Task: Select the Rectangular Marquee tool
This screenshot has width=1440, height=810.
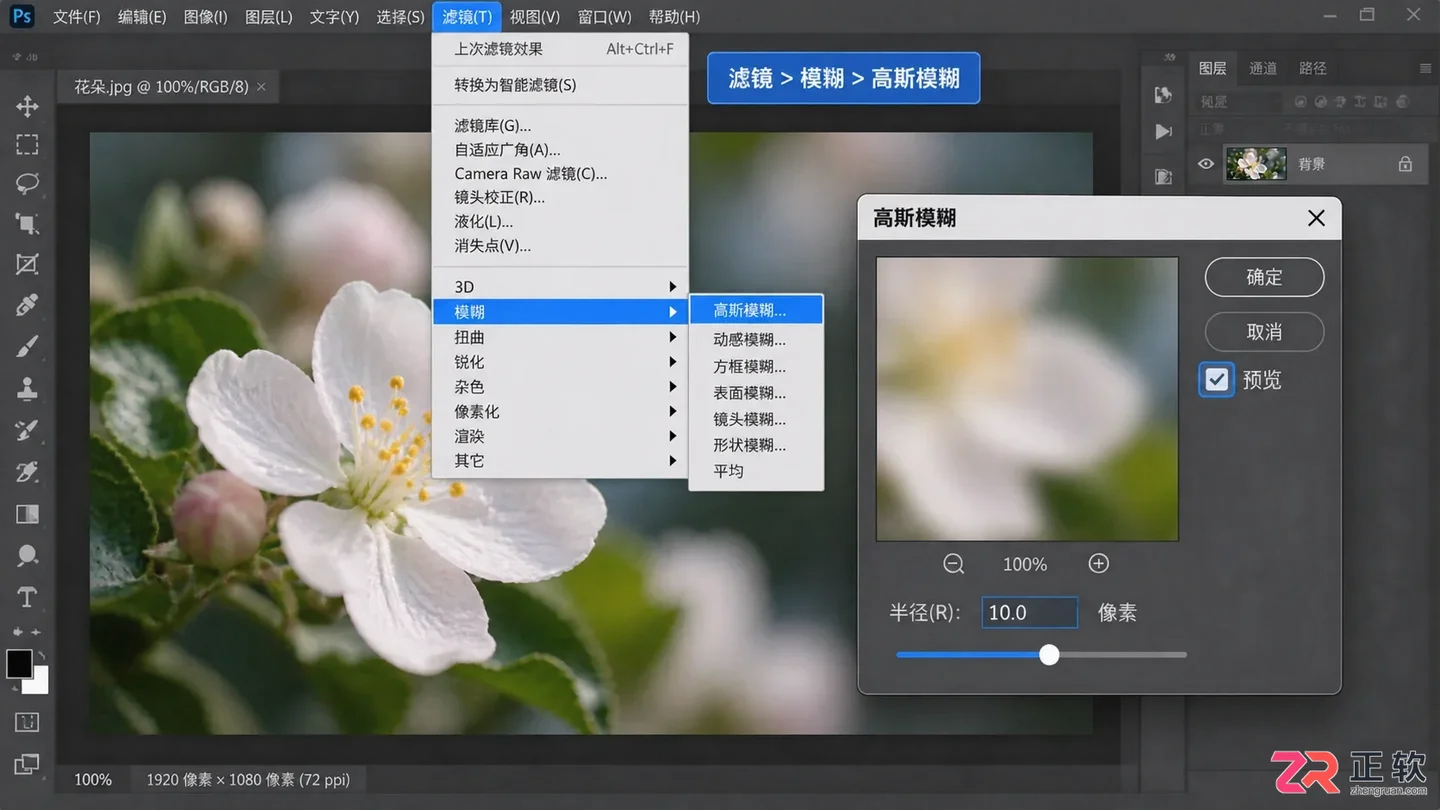Action: point(27,144)
